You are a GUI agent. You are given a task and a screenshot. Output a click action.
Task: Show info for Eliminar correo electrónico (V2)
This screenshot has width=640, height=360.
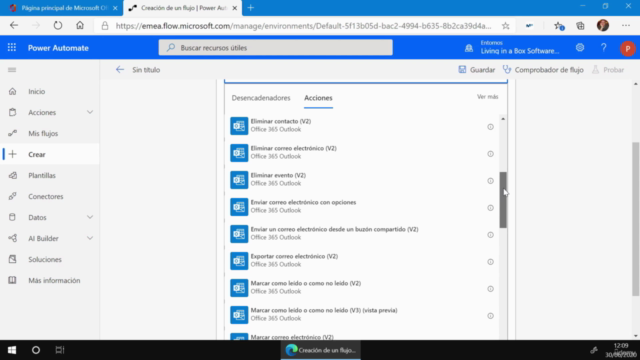pyautogui.click(x=490, y=154)
